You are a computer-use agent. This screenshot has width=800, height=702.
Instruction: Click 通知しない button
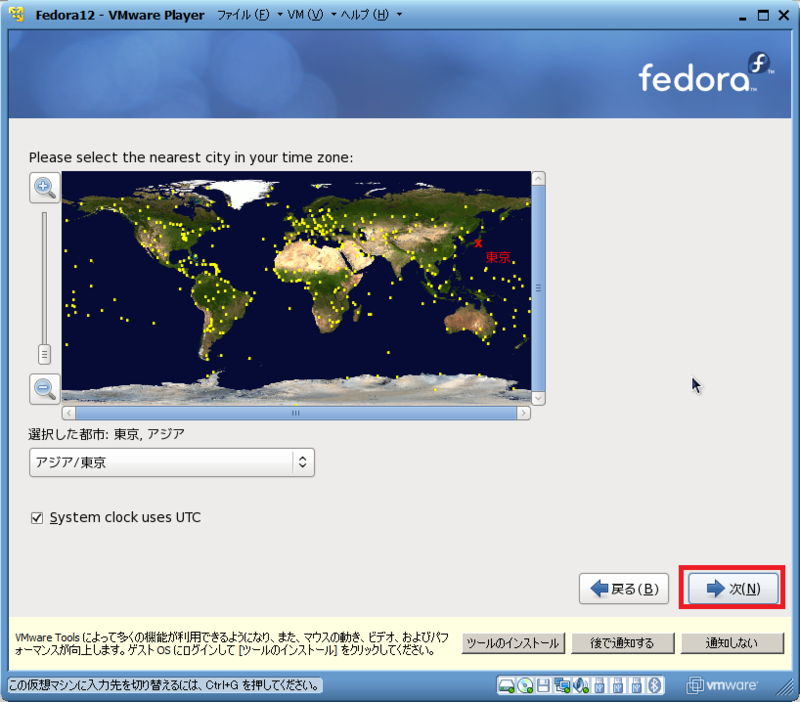pos(732,643)
